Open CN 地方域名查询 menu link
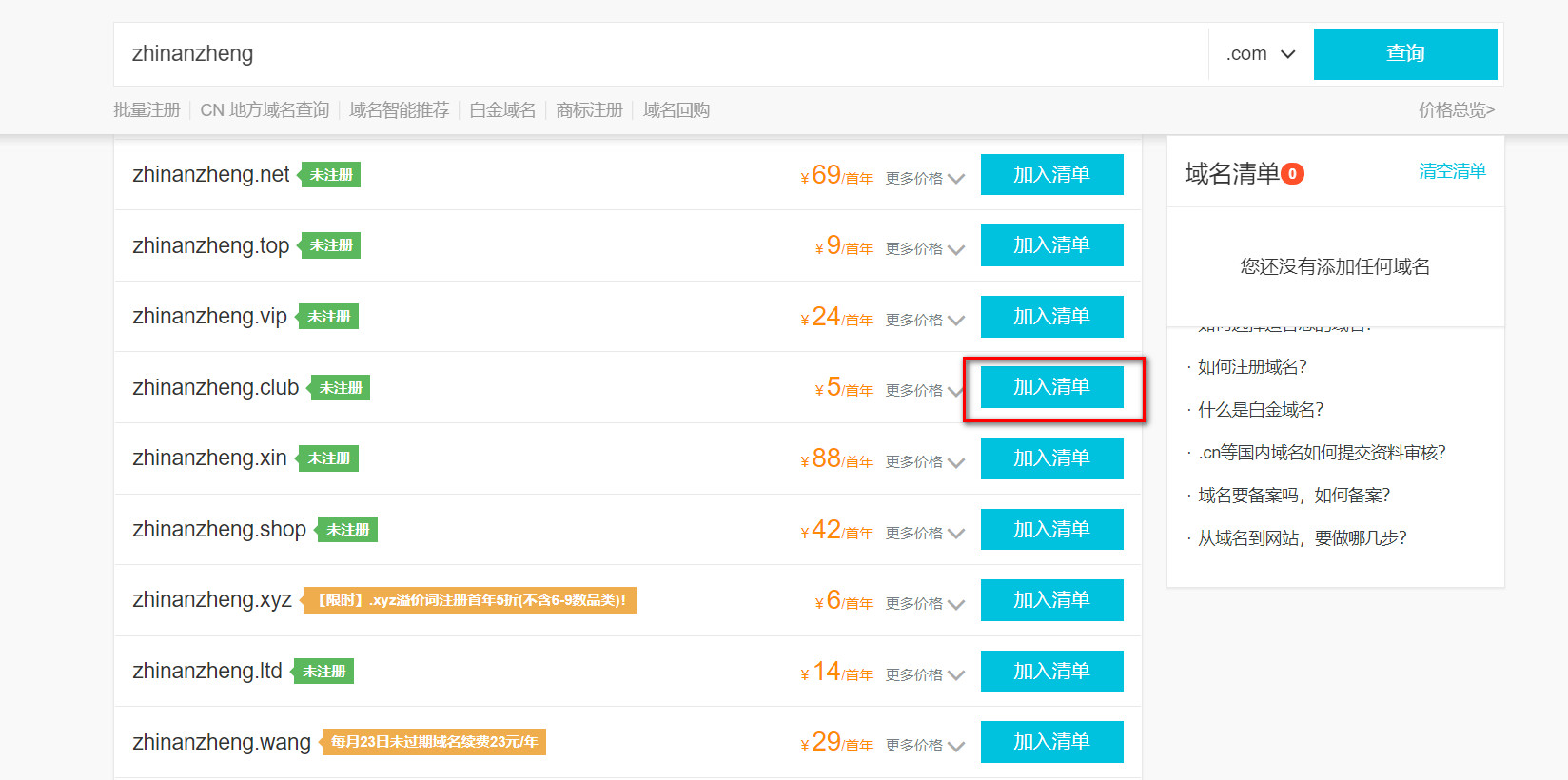Viewport: 1568px width, 780px height. pyautogui.click(x=265, y=110)
